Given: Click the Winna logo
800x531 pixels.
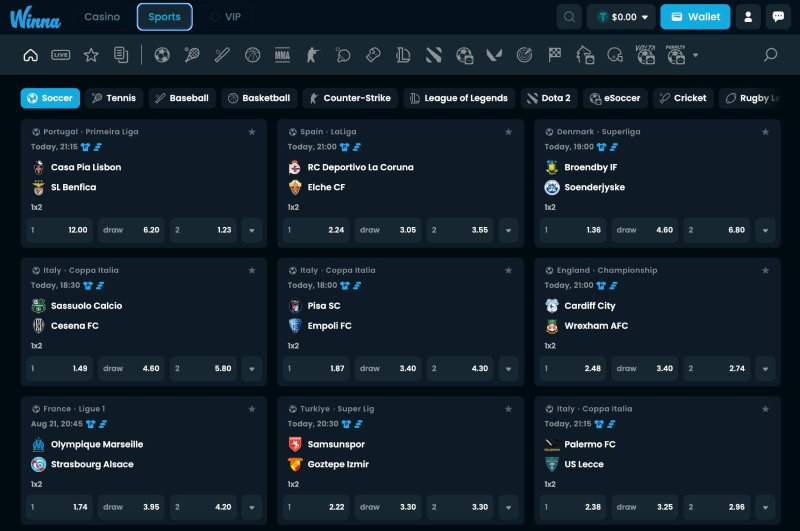Looking at the screenshot, I should point(35,18).
